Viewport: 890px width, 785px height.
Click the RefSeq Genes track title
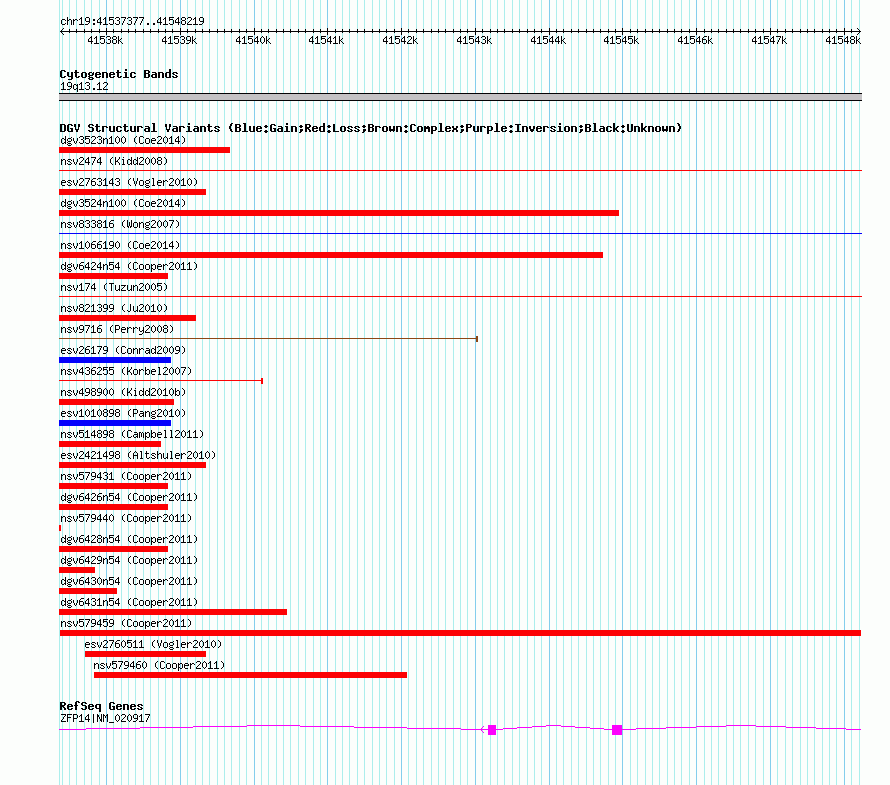[x=102, y=706]
